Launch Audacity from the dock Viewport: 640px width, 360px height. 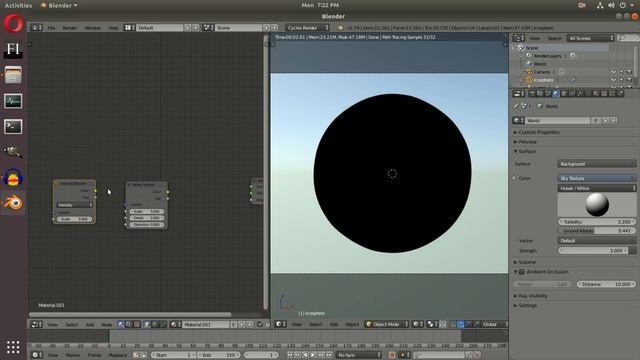pos(13,178)
